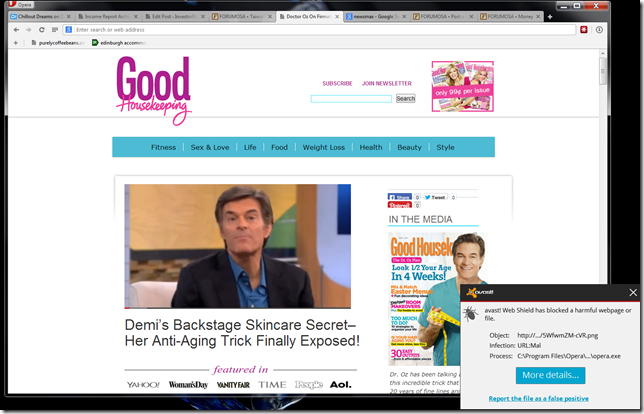Reload the current page
644x414 pixels.
pos(41,30)
